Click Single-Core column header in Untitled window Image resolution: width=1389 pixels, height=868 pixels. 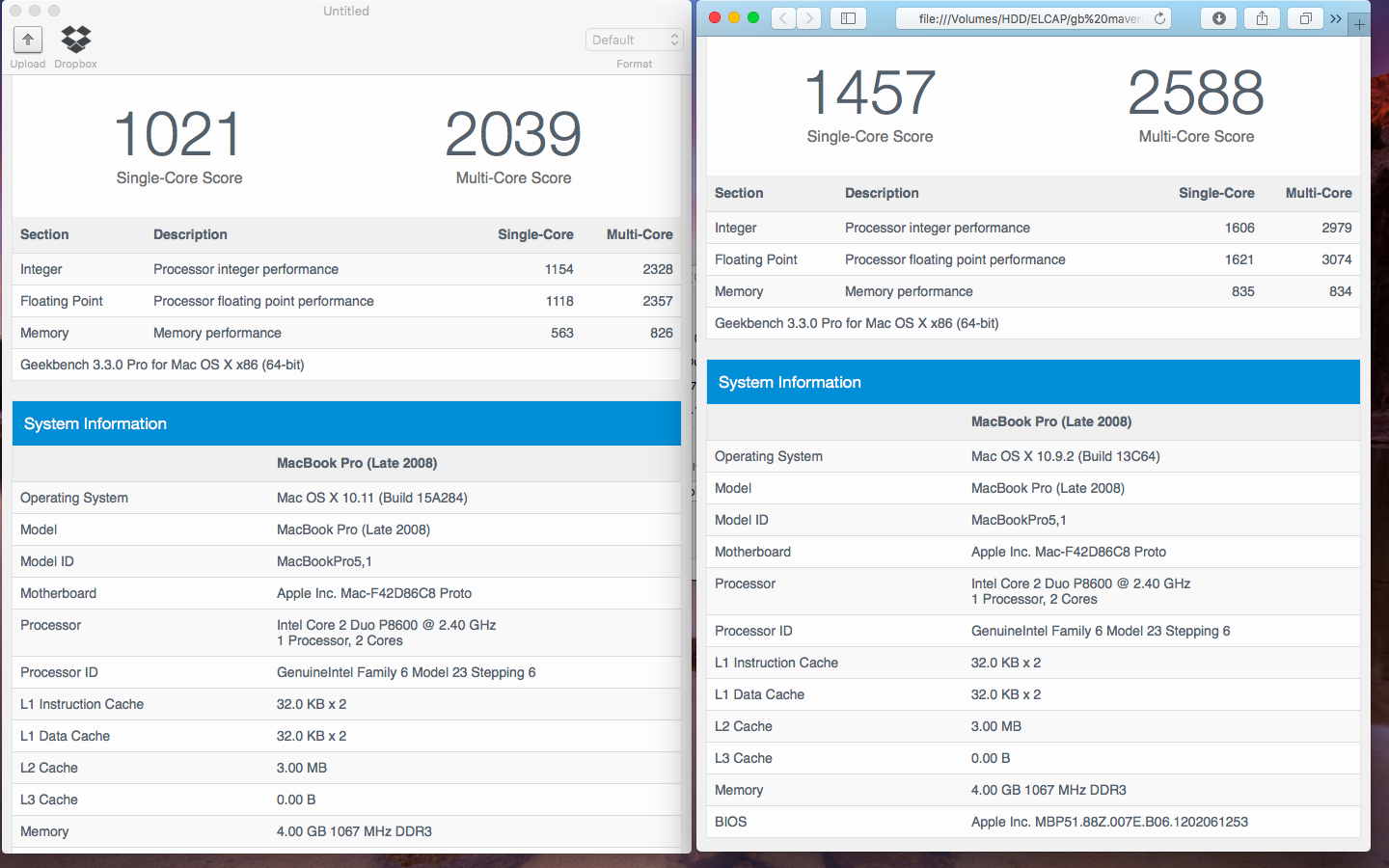535,234
